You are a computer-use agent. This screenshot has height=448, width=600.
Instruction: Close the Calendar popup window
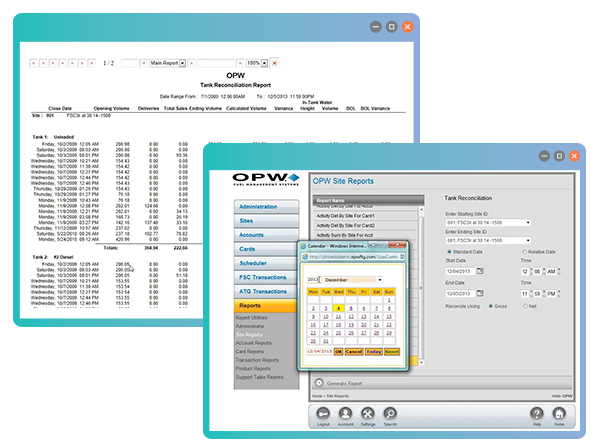pyautogui.click(x=398, y=245)
